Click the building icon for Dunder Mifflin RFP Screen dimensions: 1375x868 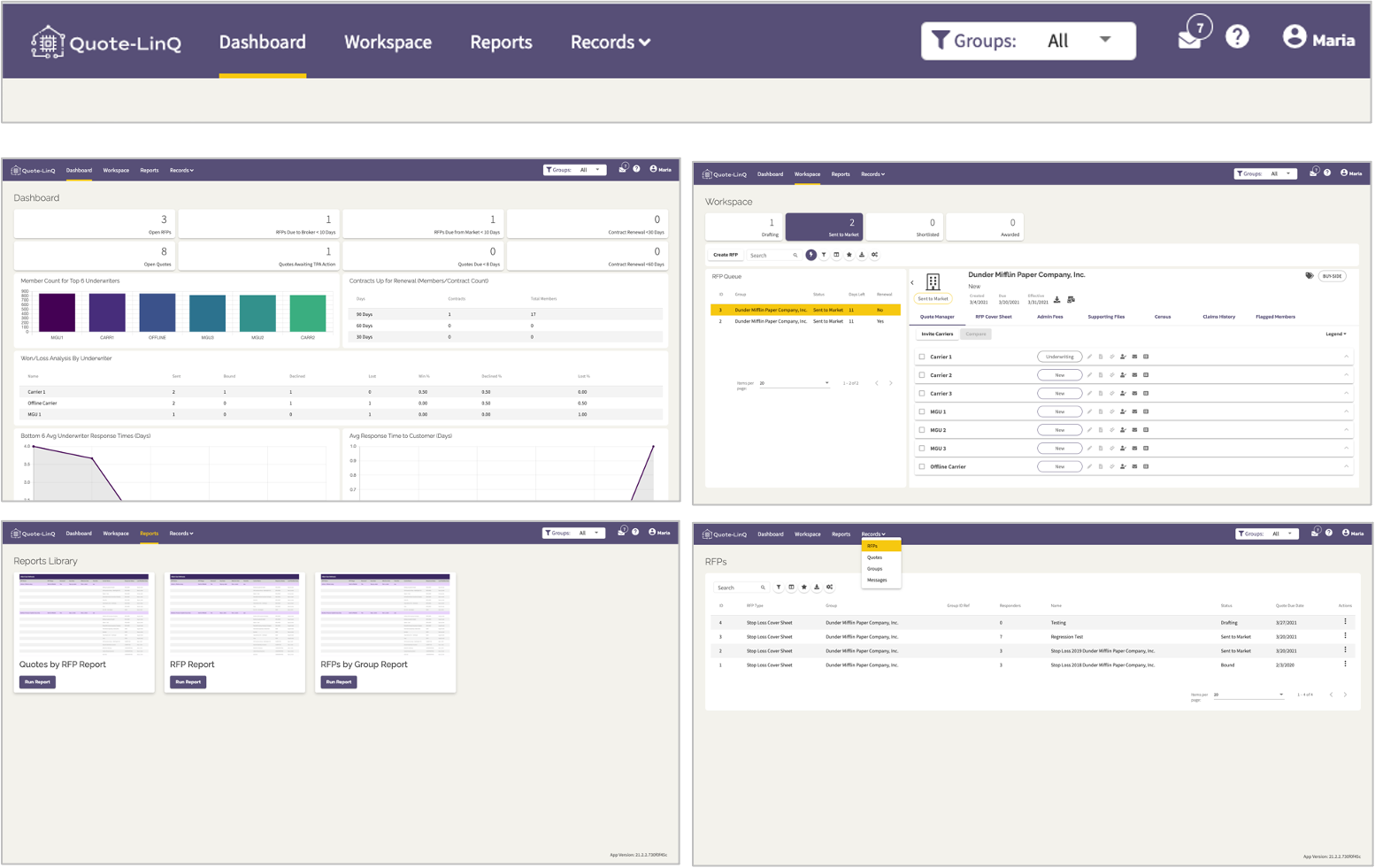click(933, 282)
